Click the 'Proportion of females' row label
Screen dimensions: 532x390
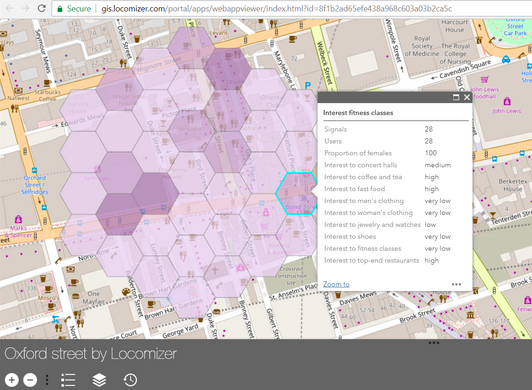358,153
